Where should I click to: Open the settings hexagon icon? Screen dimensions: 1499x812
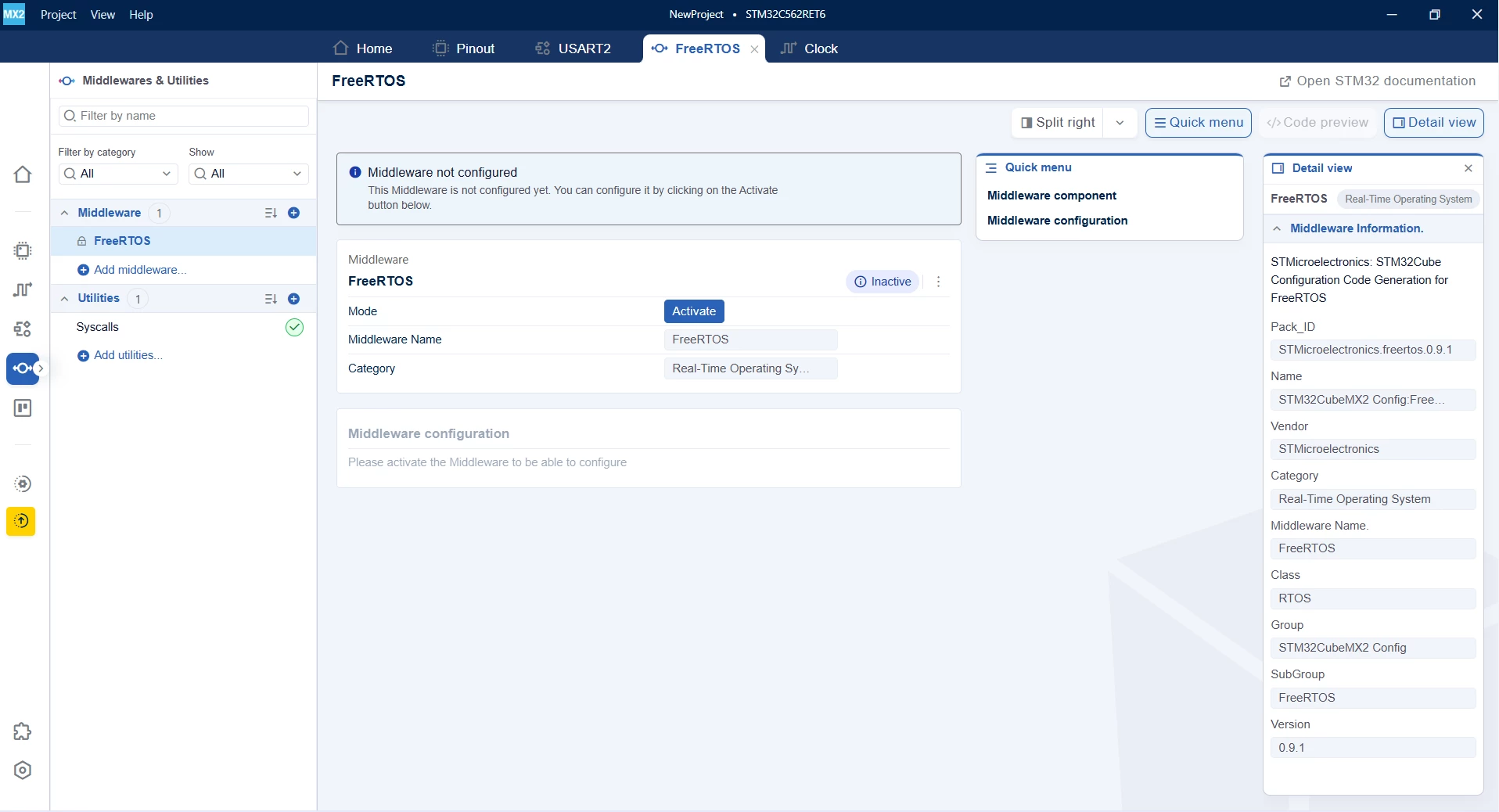[23, 771]
